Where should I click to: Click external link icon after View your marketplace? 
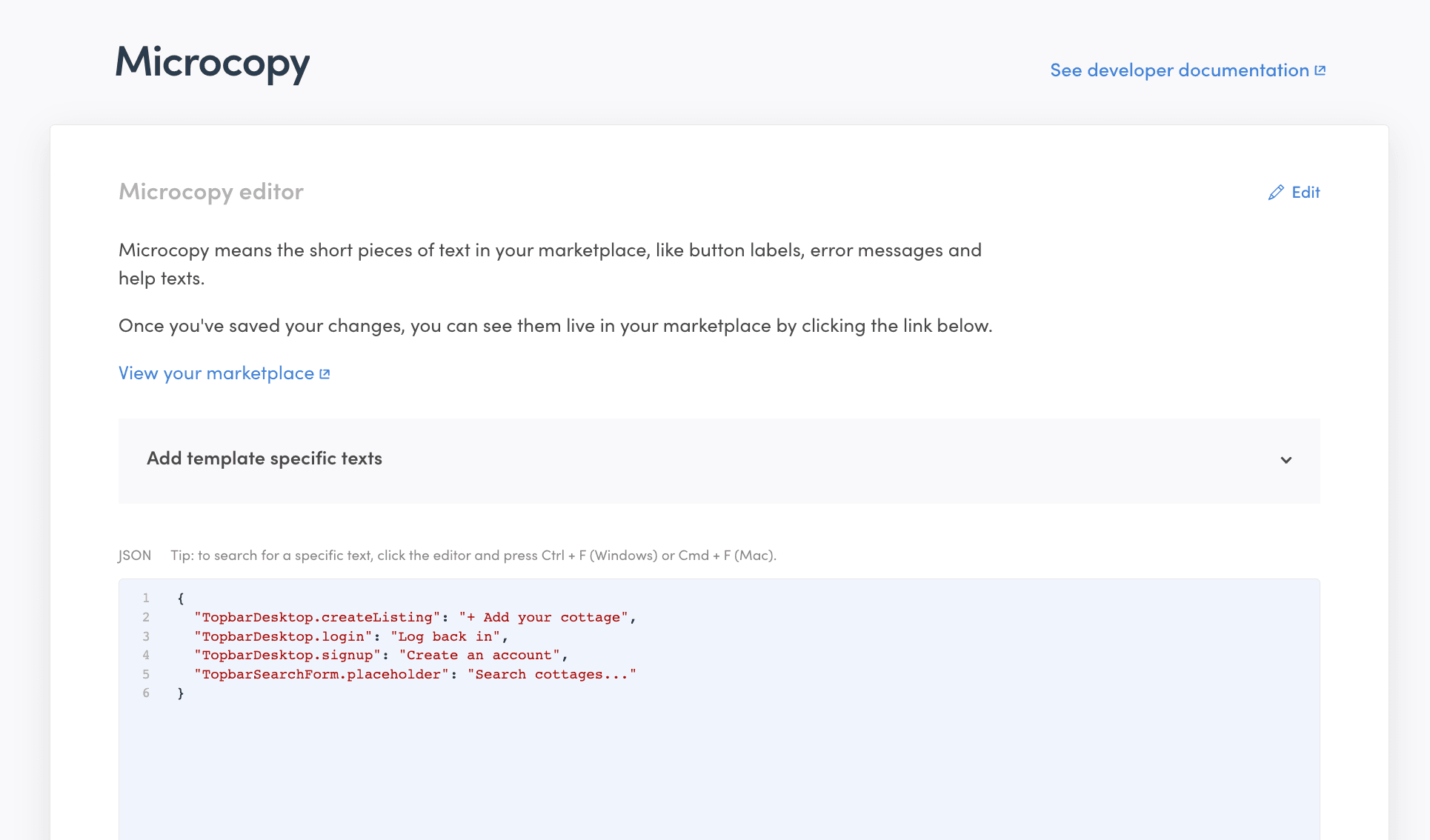(325, 374)
